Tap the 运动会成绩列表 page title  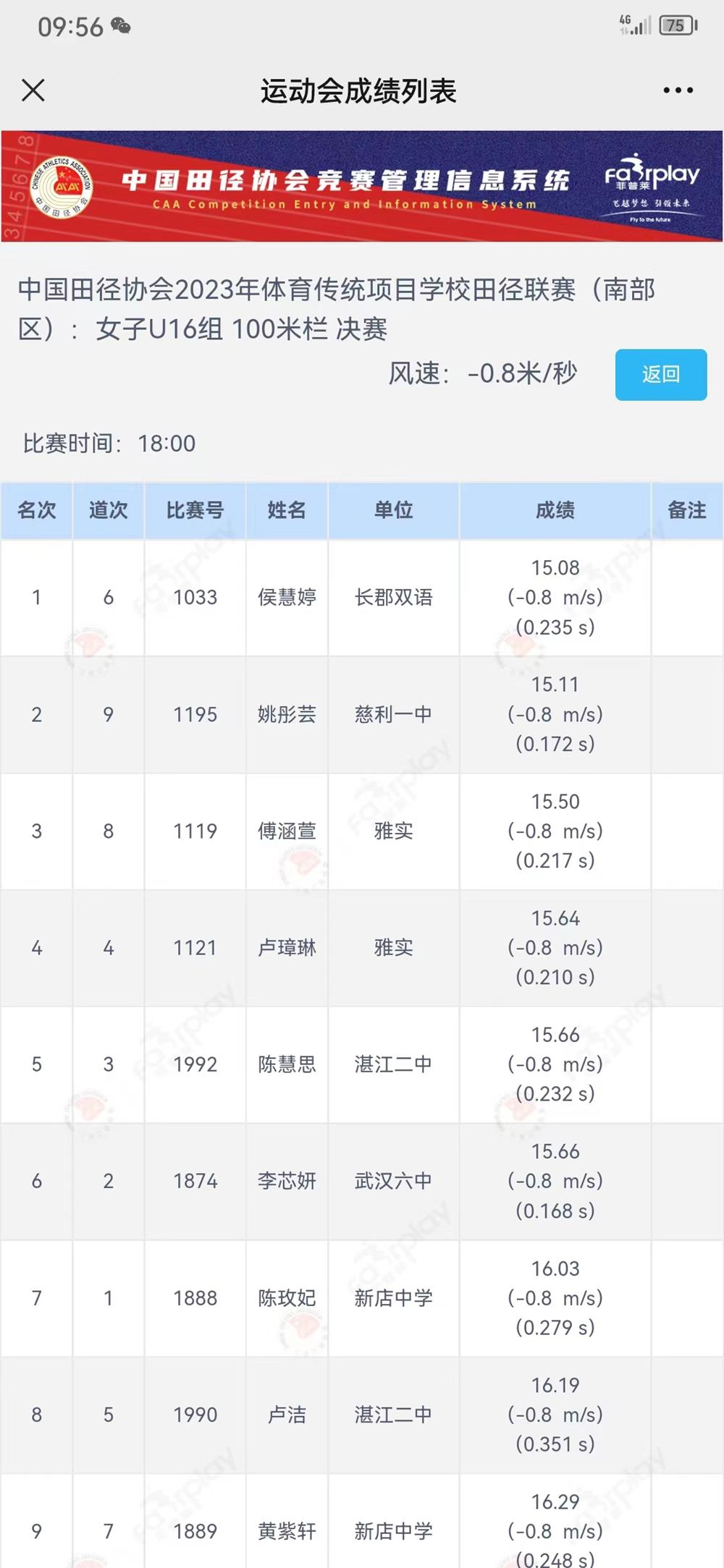pyautogui.click(x=358, y=91)
